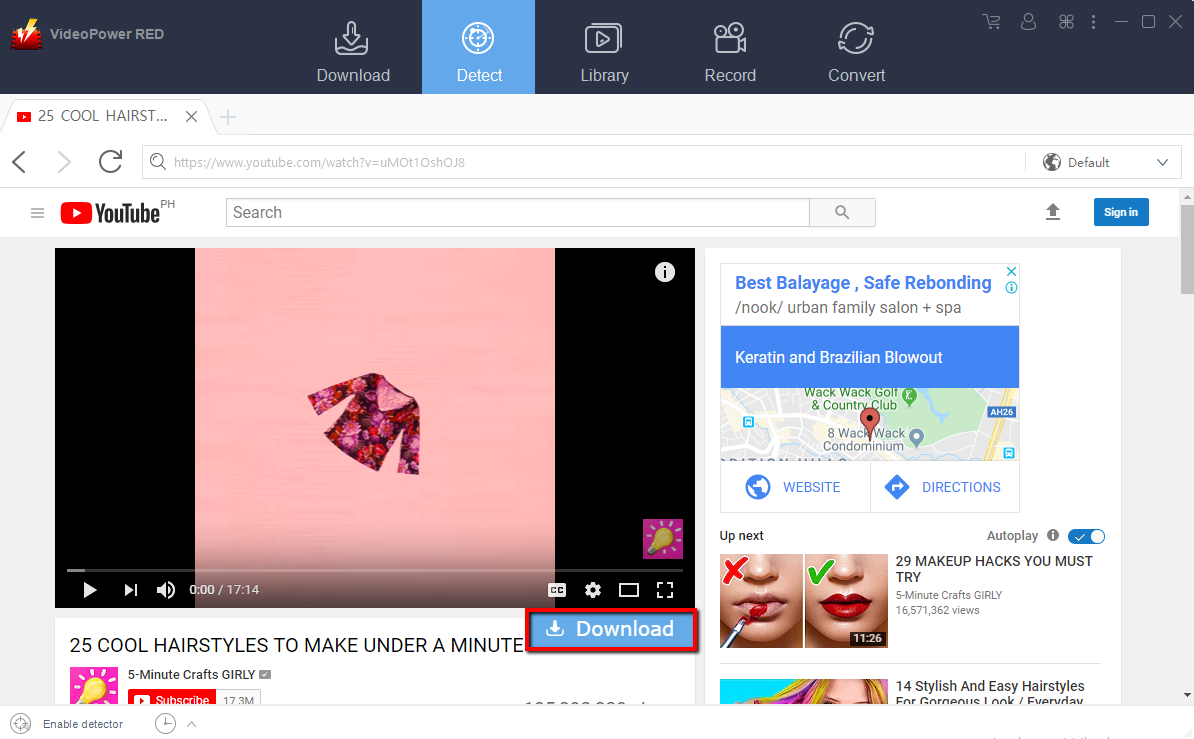
Task: Sign in to YouTube
Action: click(x=1121, y=212)
